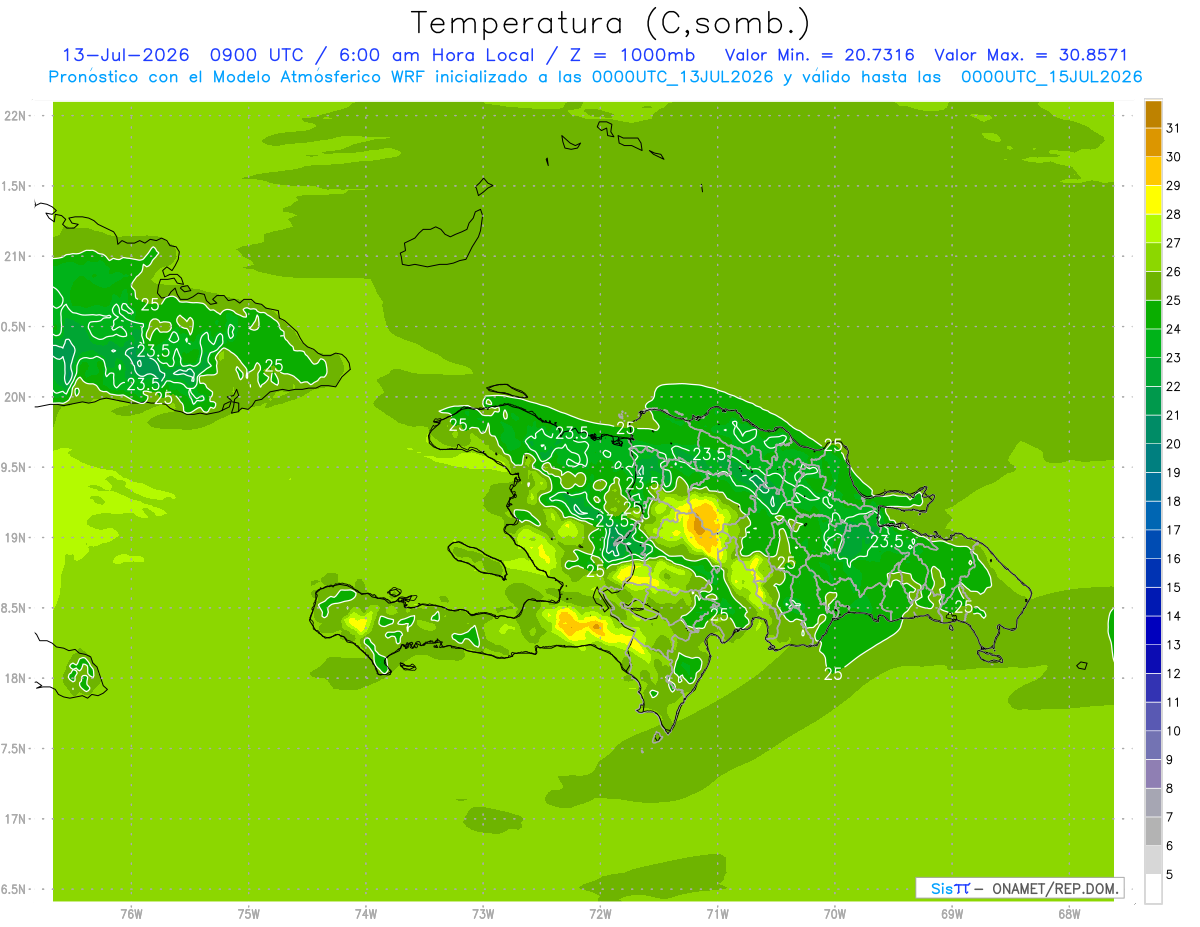1200x927 pixels.
Task: Select the legend swatch between 30 and 31
Action: tap(1153, 142)
